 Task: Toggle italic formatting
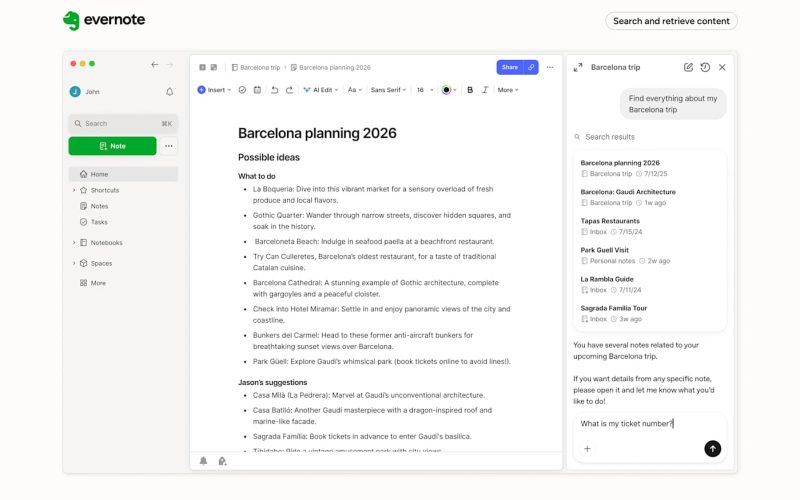[485, 90]
